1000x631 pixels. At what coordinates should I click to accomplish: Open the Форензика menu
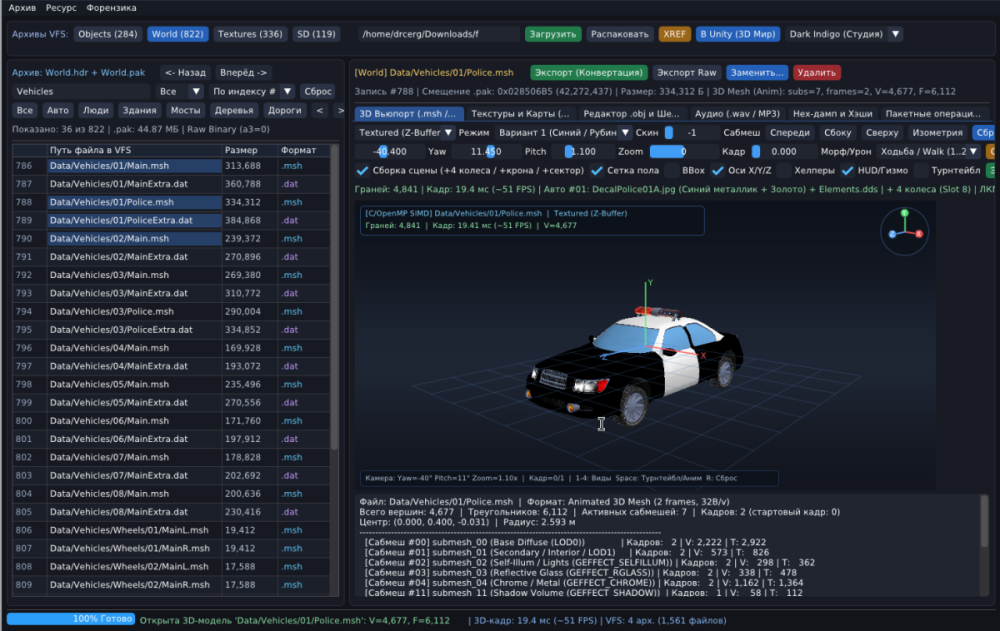click(x=112, y=8)
